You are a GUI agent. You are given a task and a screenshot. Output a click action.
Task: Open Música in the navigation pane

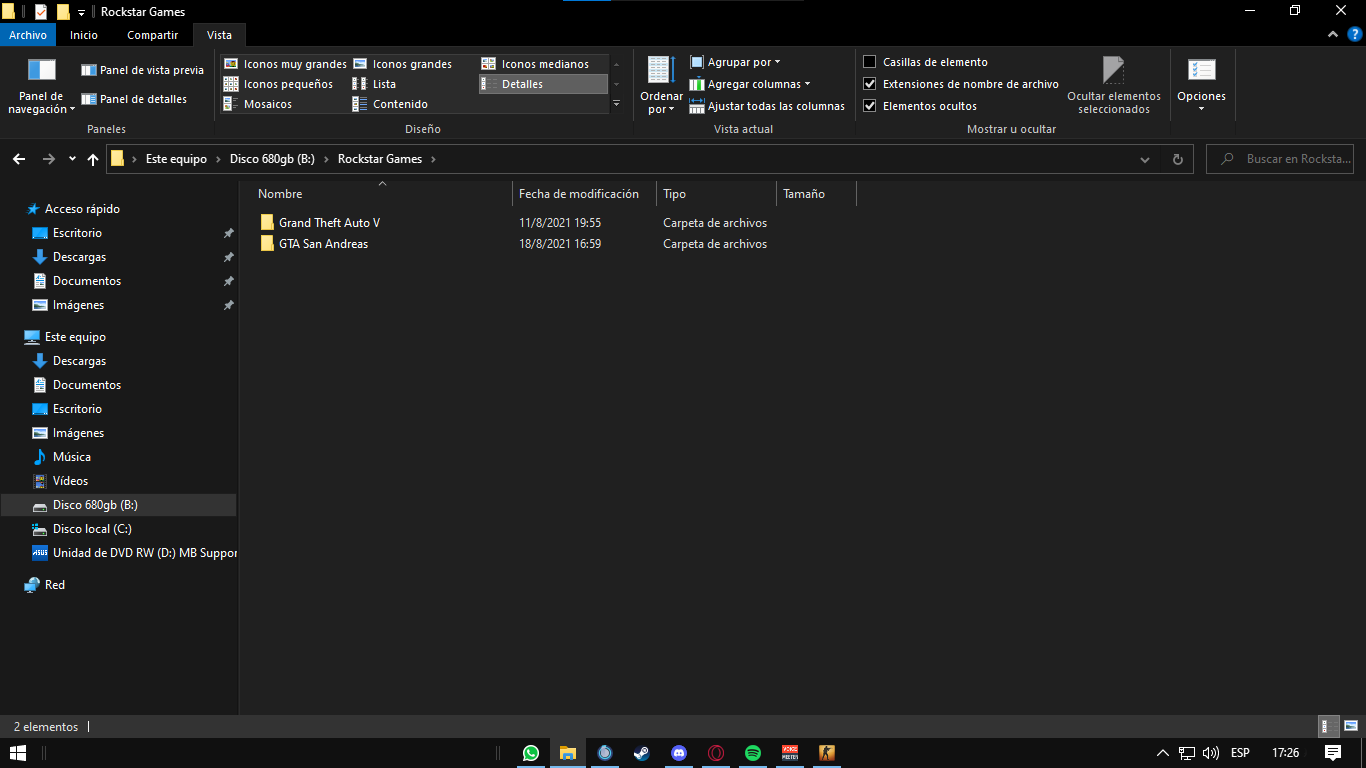71,457
